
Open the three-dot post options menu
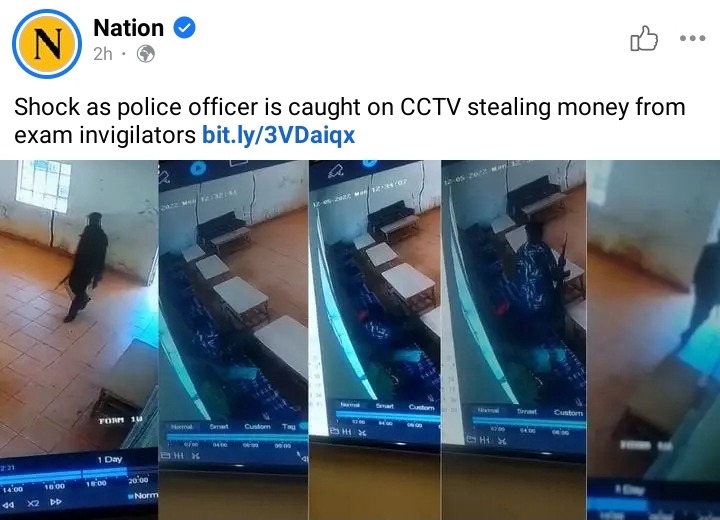[692, 38]
